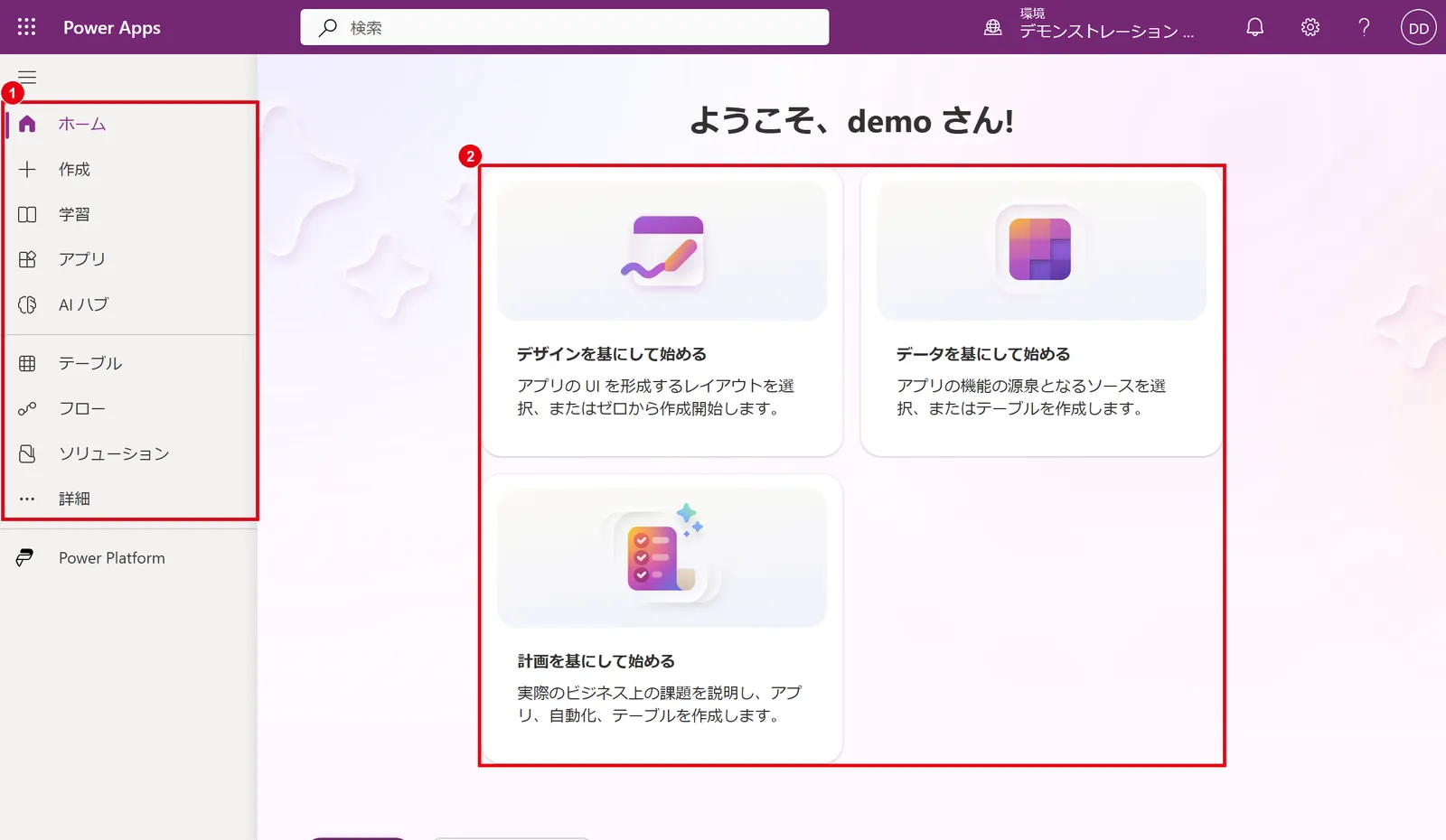Screen dimensions: 1446x840
Task: Click the Home icon in sidebar
Action: pos(27,124)
